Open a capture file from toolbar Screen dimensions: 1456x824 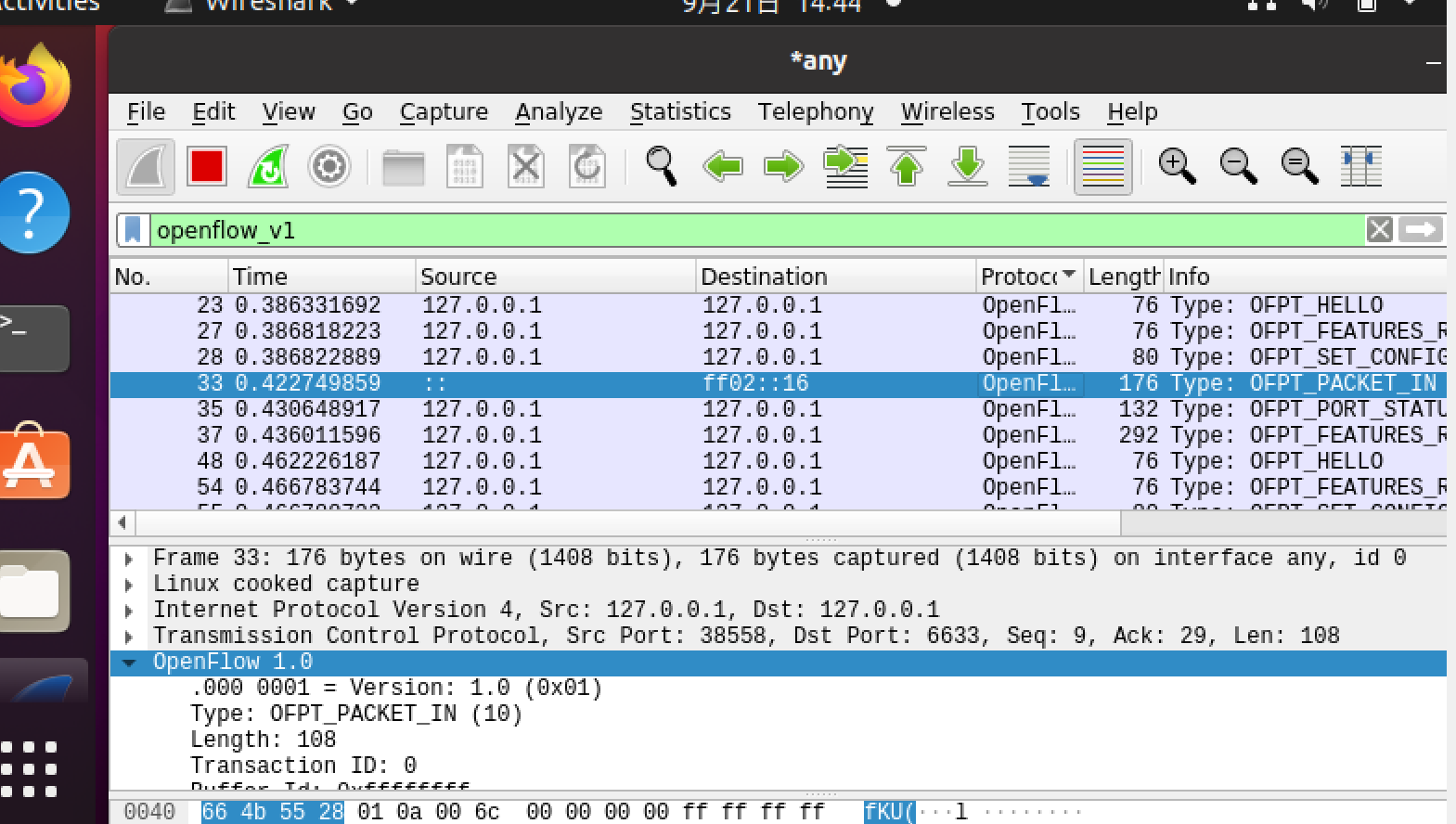[403, 167]
